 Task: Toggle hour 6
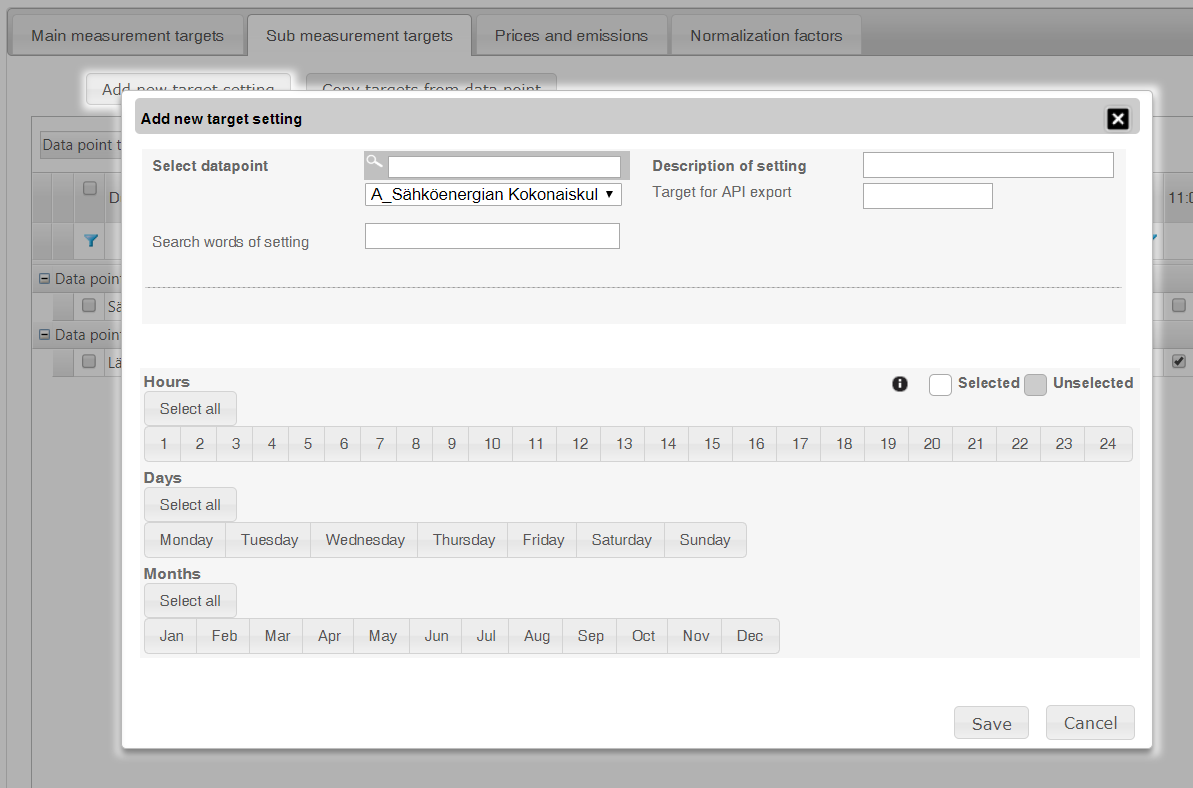[343, 443]
